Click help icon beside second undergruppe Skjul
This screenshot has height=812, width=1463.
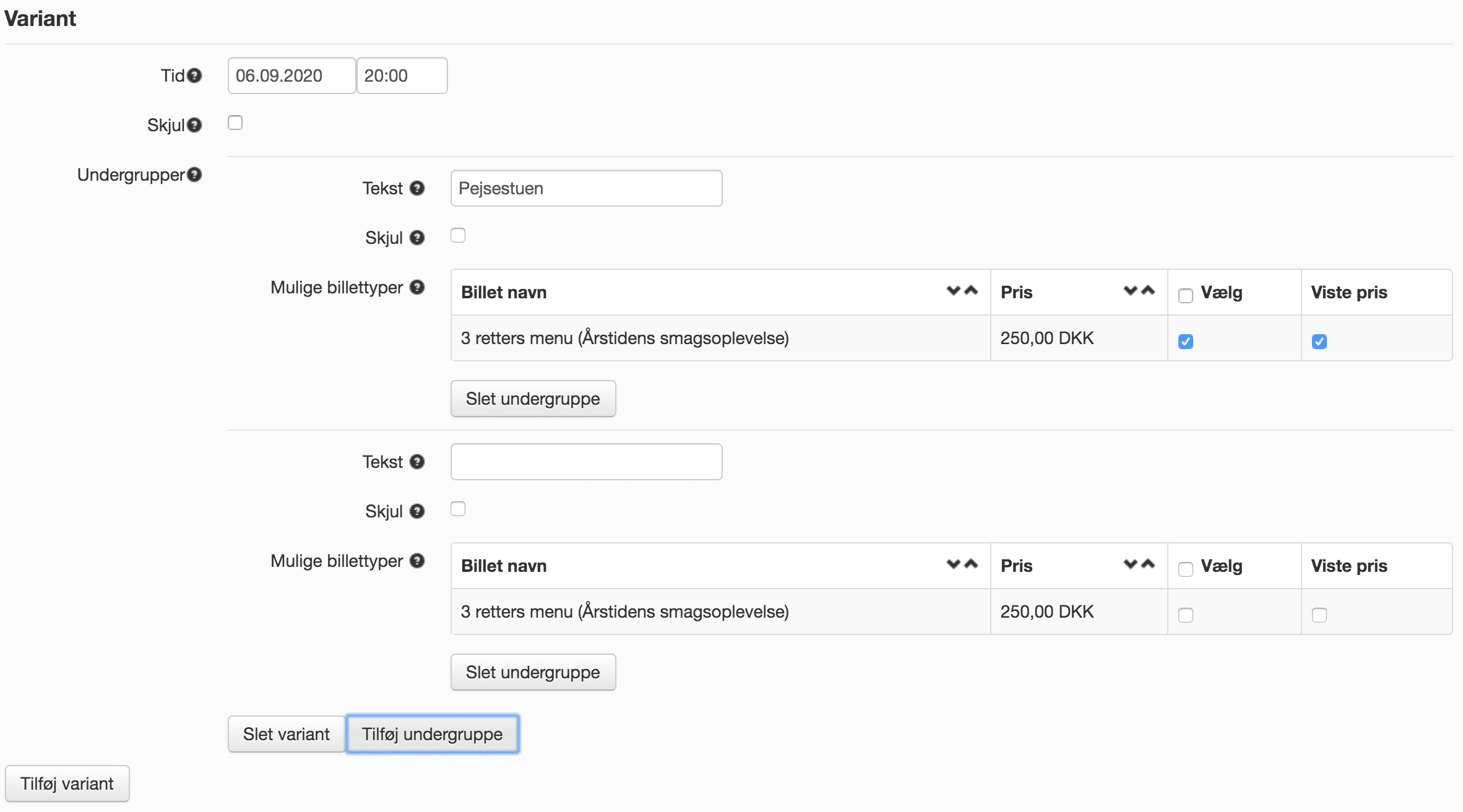[x=417, y=511]
